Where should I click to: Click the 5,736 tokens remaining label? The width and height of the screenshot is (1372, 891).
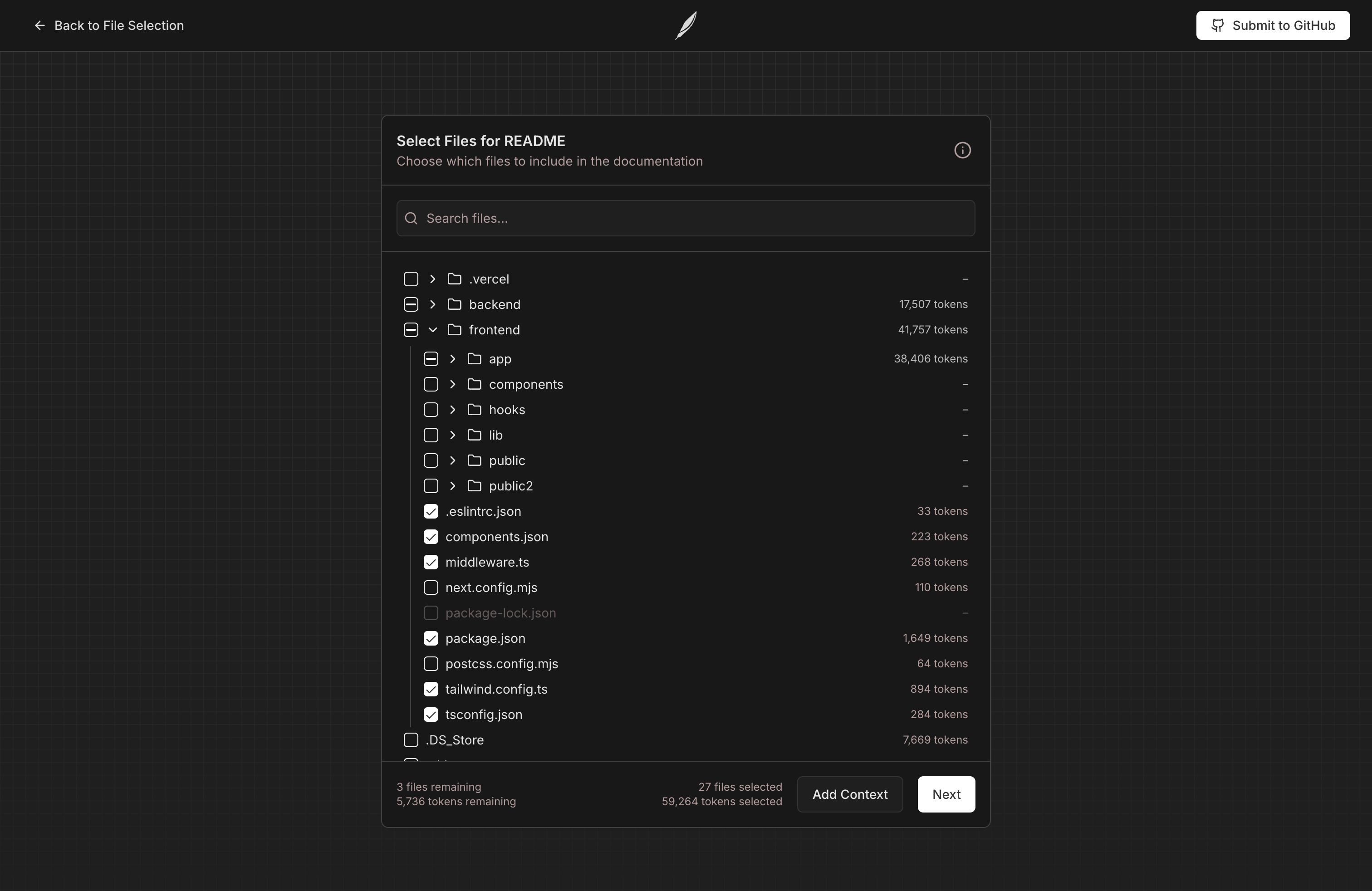[456, 802]
